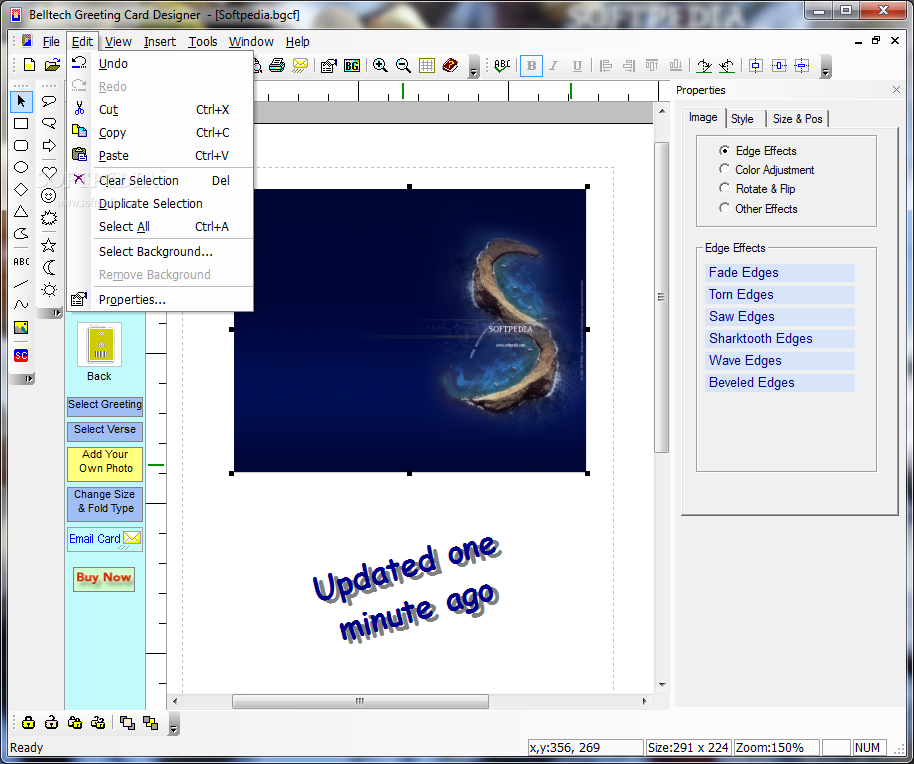The height and width of the screenshot is (764, 914).
Task: Select the Rotate & Flip radio button
Action: 724,188
